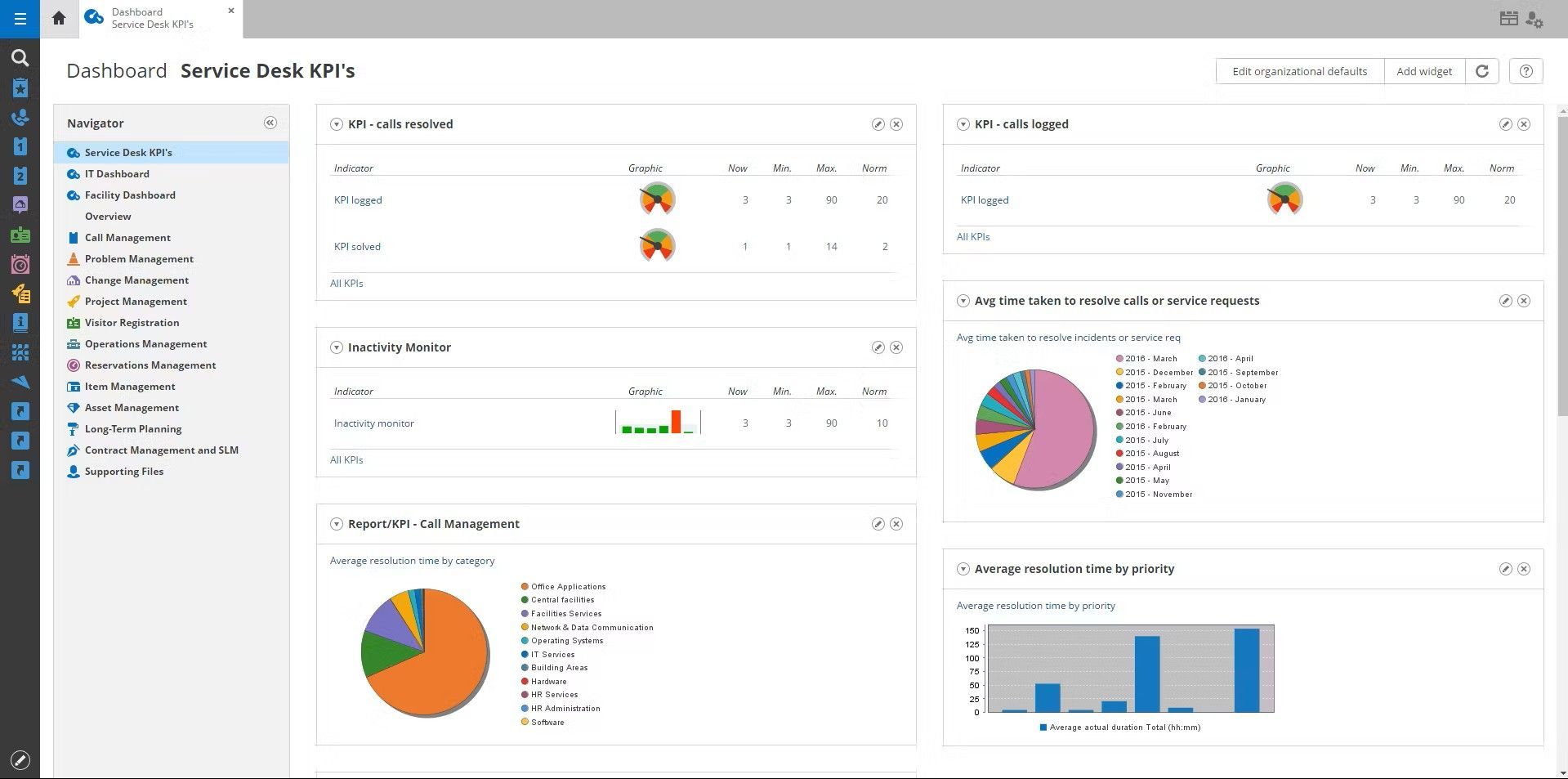Image resolution: width=1568 pixels, height=779 pixels.
Task: Click the Office Applications legend color swatch
Action: click(524, 586)
